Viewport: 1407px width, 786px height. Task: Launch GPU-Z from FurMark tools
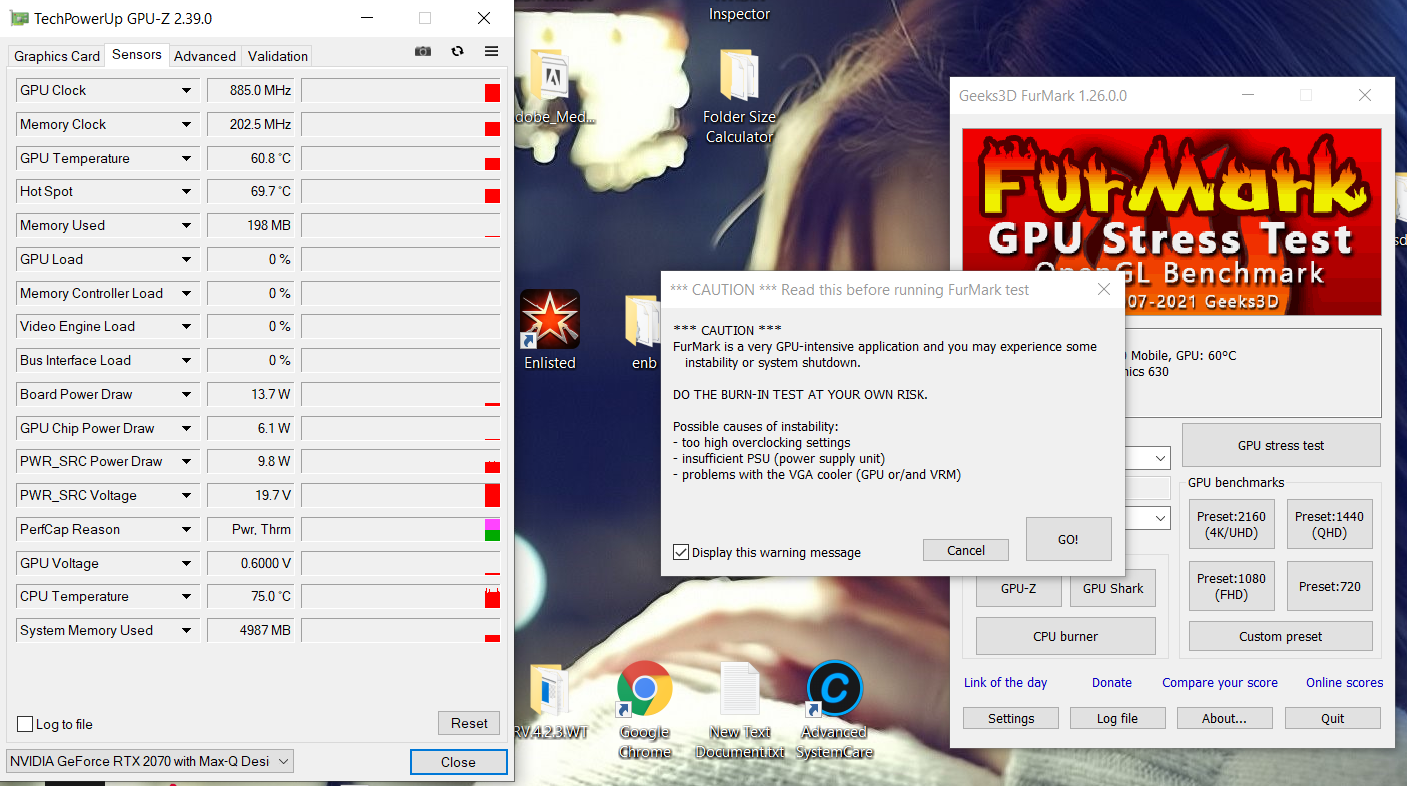pyautogui.click(x=1018, y=589)
